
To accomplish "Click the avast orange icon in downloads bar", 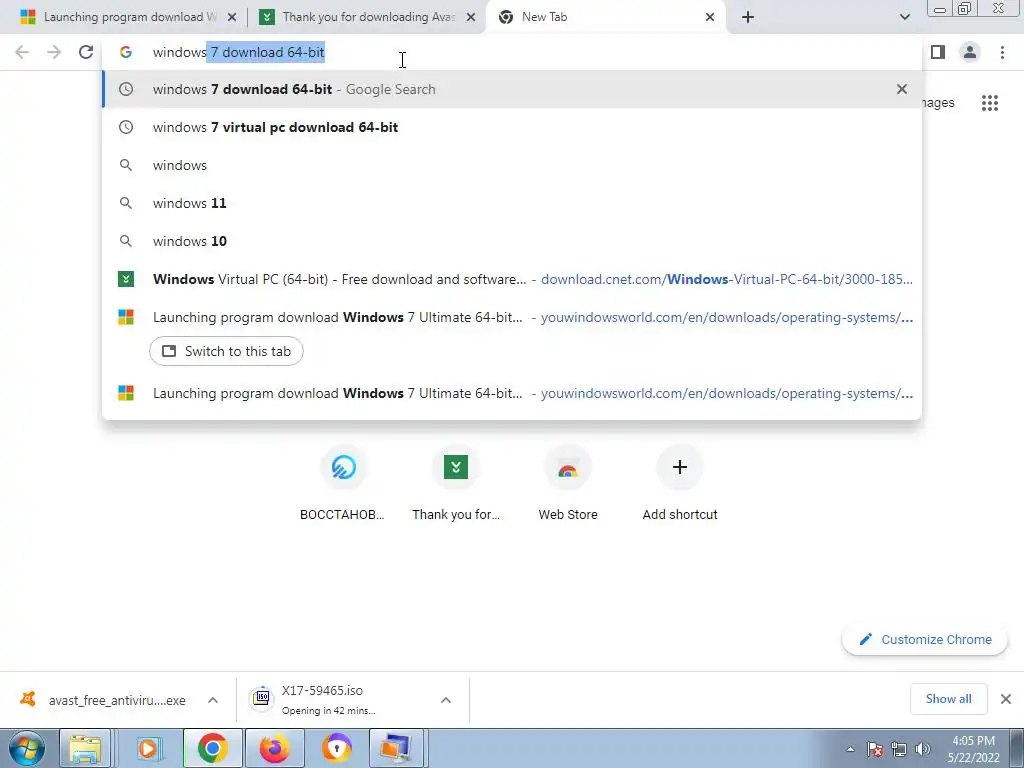I will (27, 699).
